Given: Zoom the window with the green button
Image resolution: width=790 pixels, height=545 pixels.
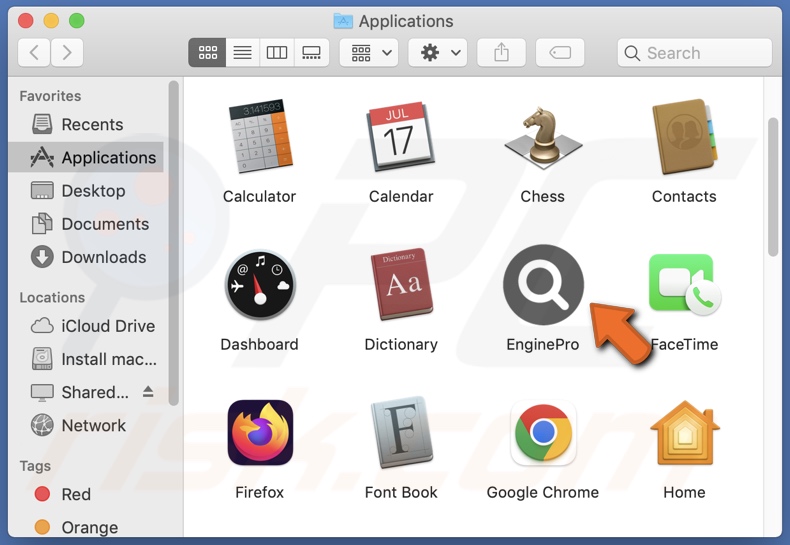Looking at the screenshot, I should click(x=77, y=21).
